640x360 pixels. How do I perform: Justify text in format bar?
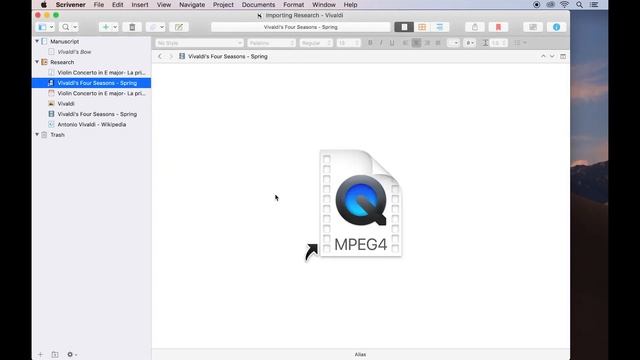[438, 43]
